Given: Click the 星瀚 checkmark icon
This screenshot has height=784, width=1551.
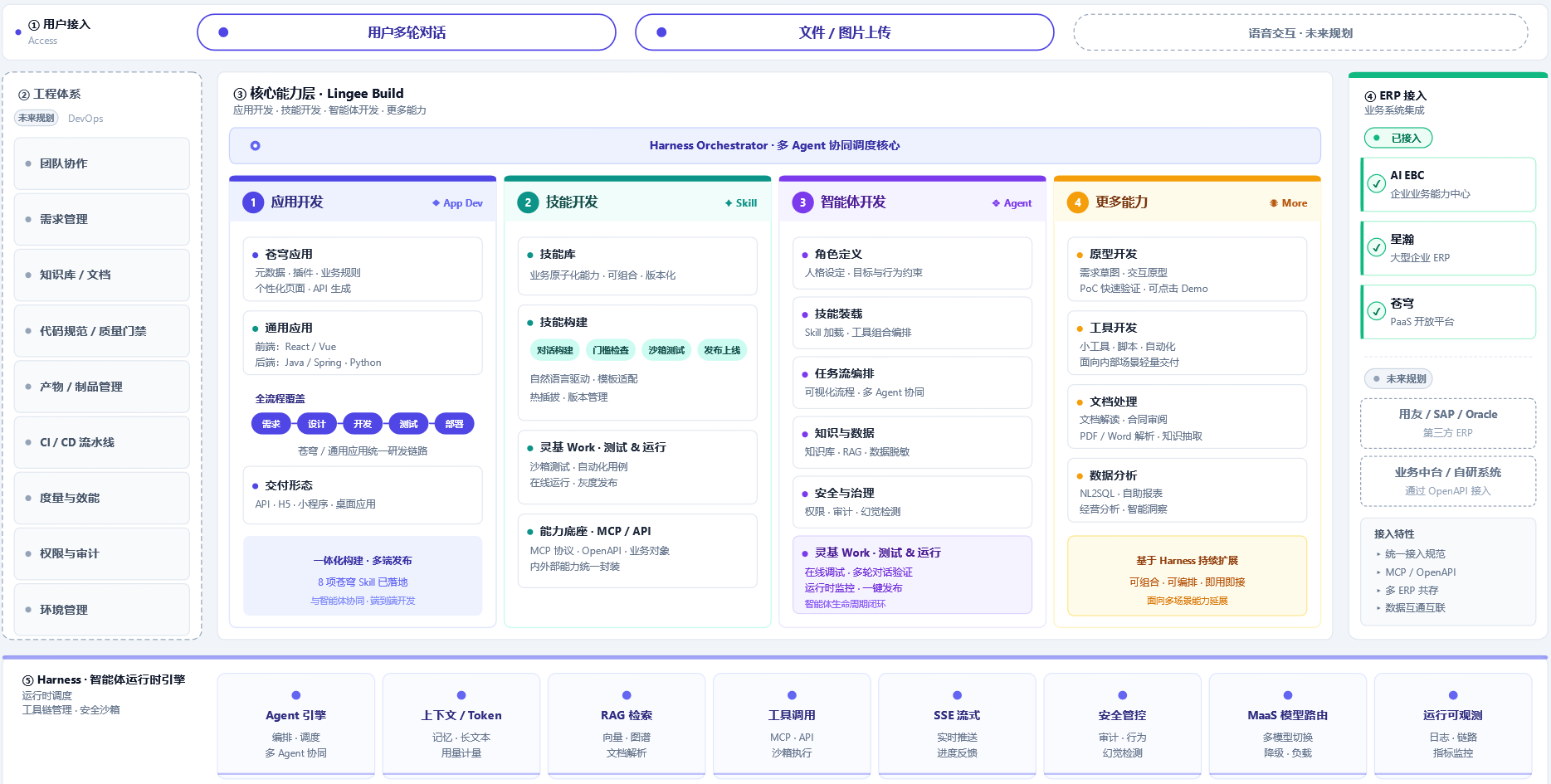Looking at the screenshot, I should point(1377,247).
